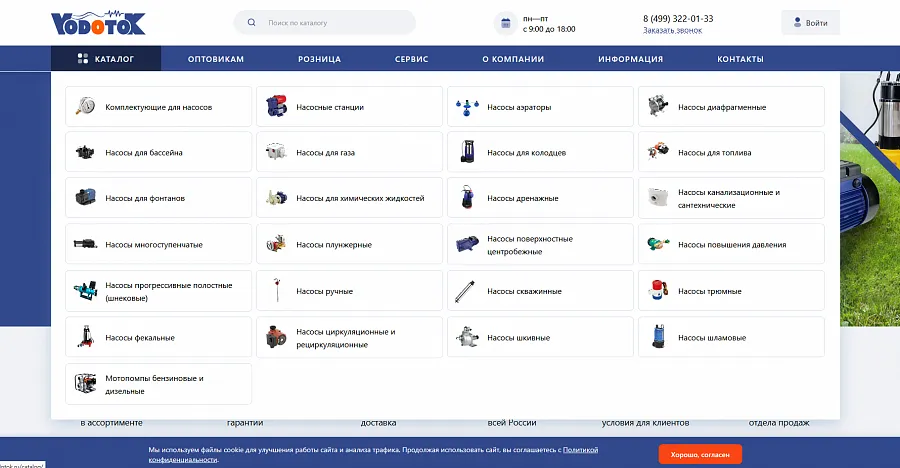The width and height of the screenshot is (900, 468).
Task: Click the Мотопомпы engine pump icon
Action: coord(86,384)
